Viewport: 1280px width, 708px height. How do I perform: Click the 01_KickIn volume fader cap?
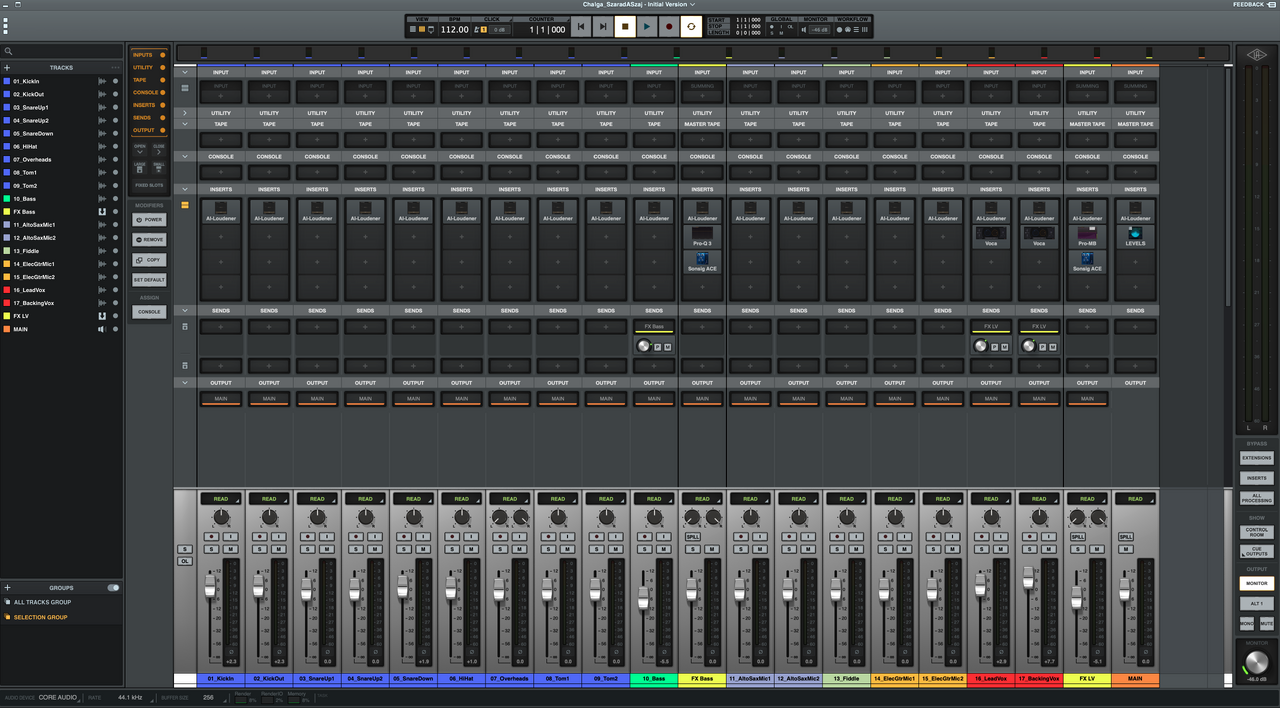click(x=210, y=586)
